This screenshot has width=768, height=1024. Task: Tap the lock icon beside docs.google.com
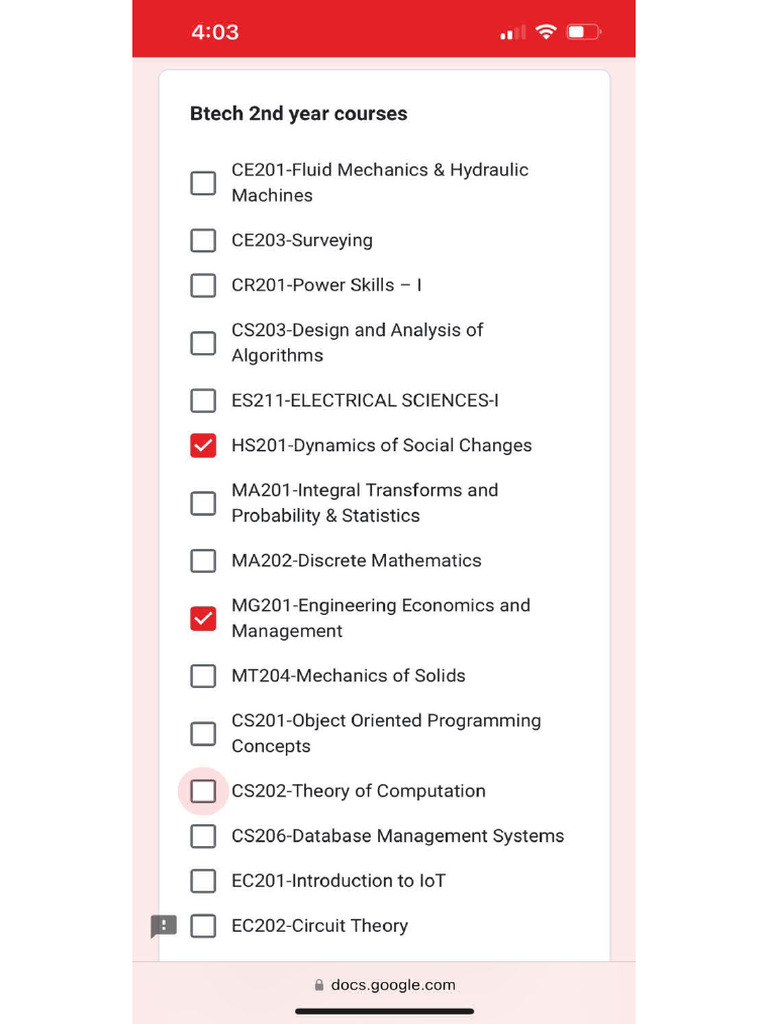319,985
